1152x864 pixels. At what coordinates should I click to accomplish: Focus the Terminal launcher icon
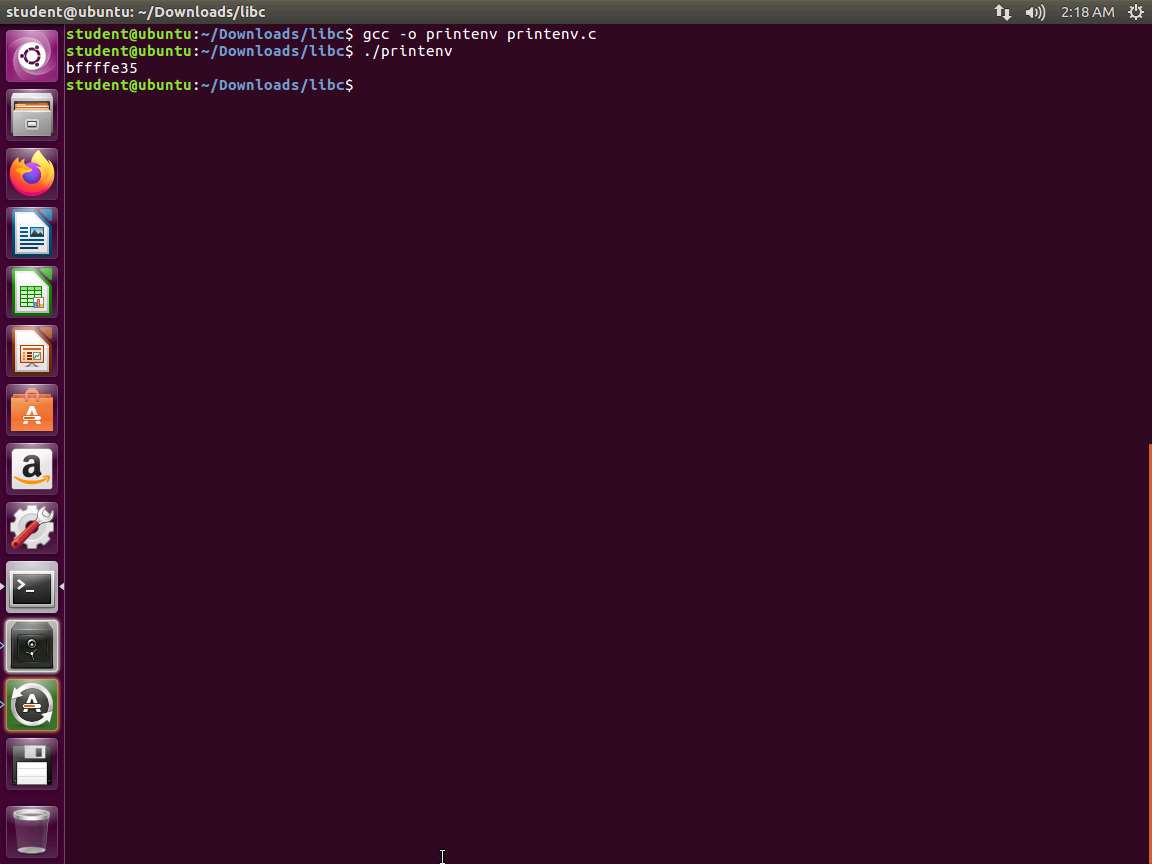click(x=32, y=587)
